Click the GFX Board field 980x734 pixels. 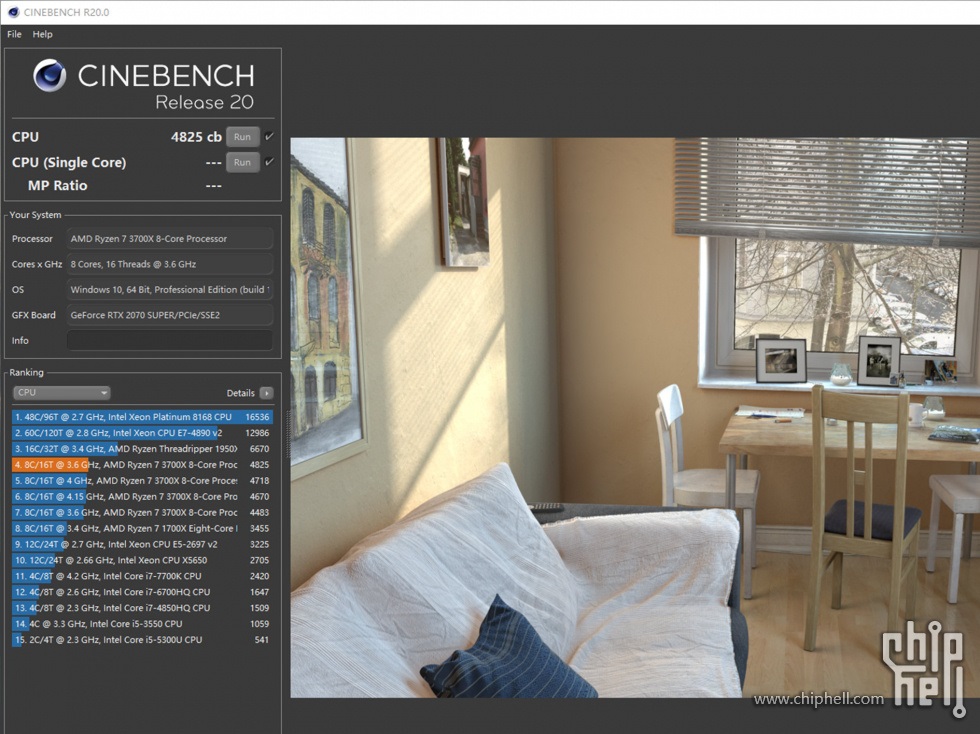(x=170, y=315)
